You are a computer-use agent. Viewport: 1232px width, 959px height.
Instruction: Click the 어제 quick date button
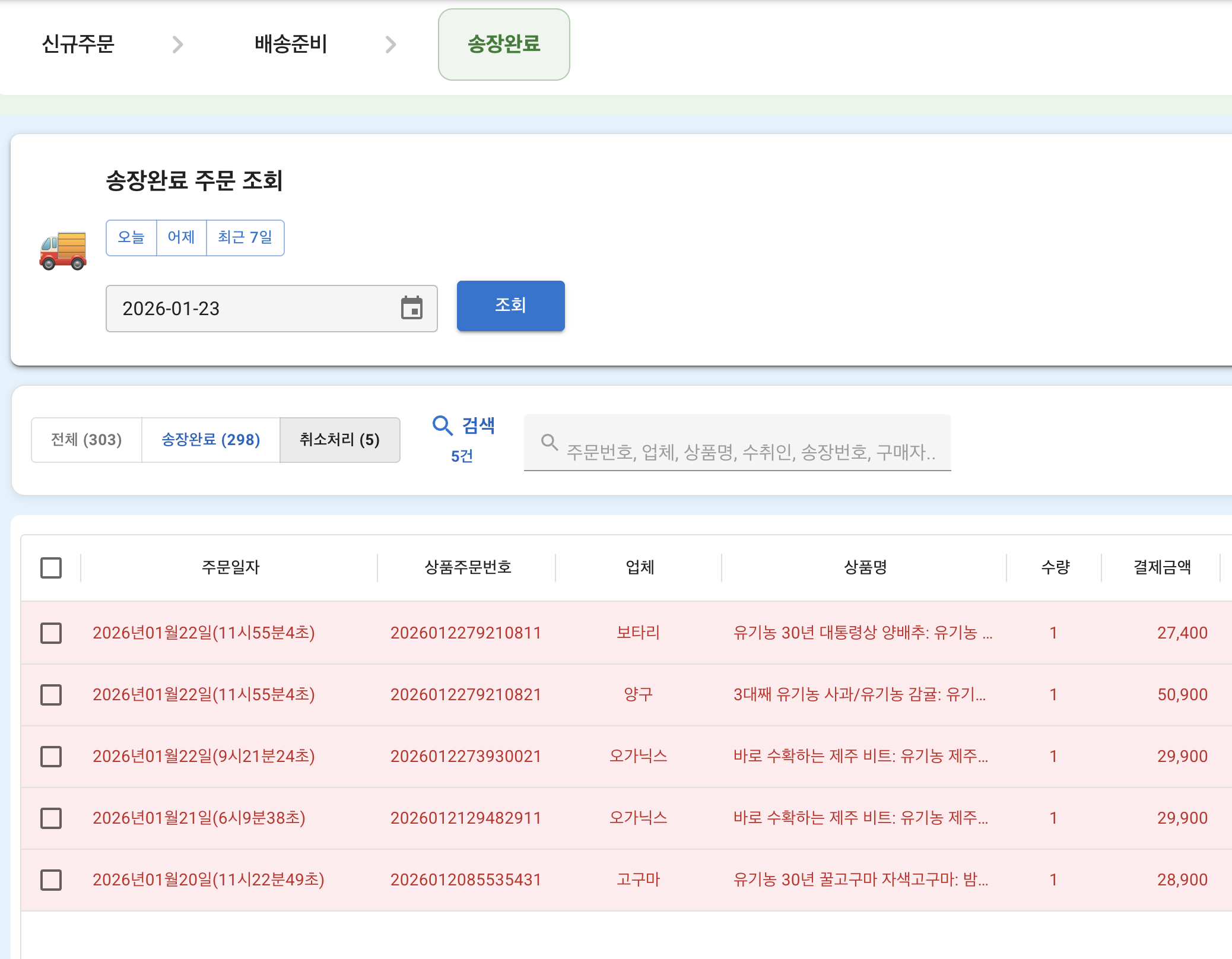pyautogui.click(x=181, y=237)
